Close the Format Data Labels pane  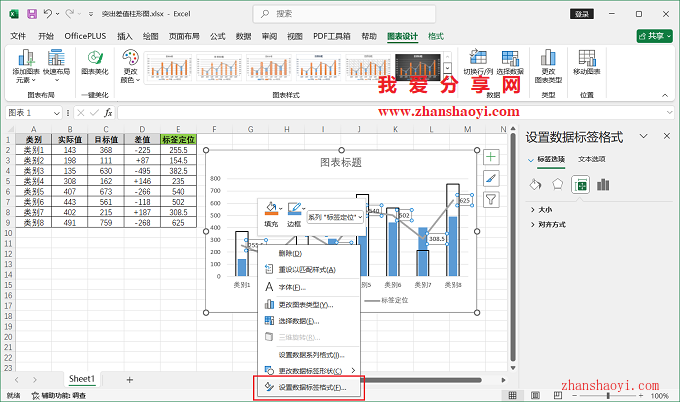(667, 136)
